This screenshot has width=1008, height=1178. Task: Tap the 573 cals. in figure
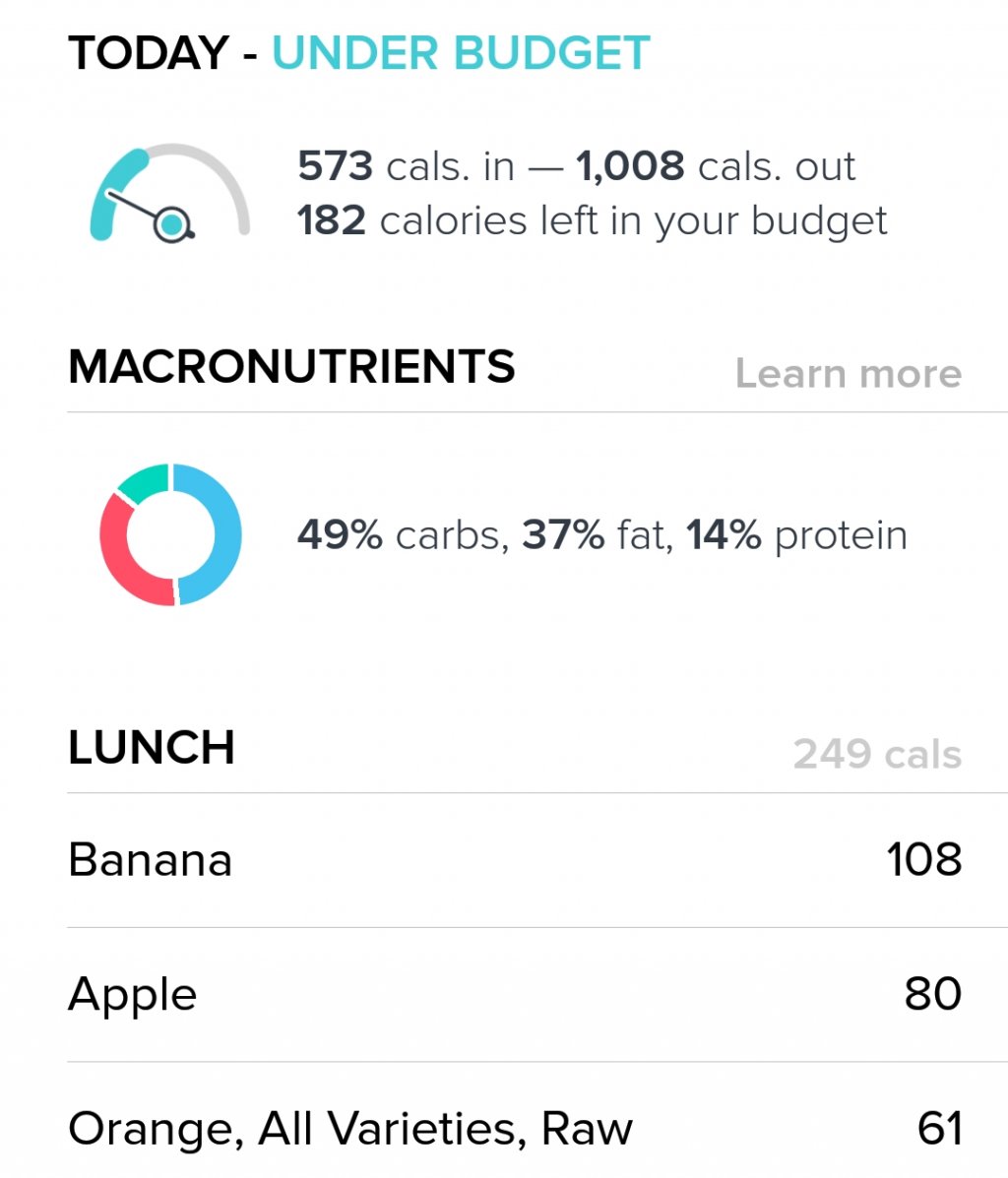tap(406, 166)
